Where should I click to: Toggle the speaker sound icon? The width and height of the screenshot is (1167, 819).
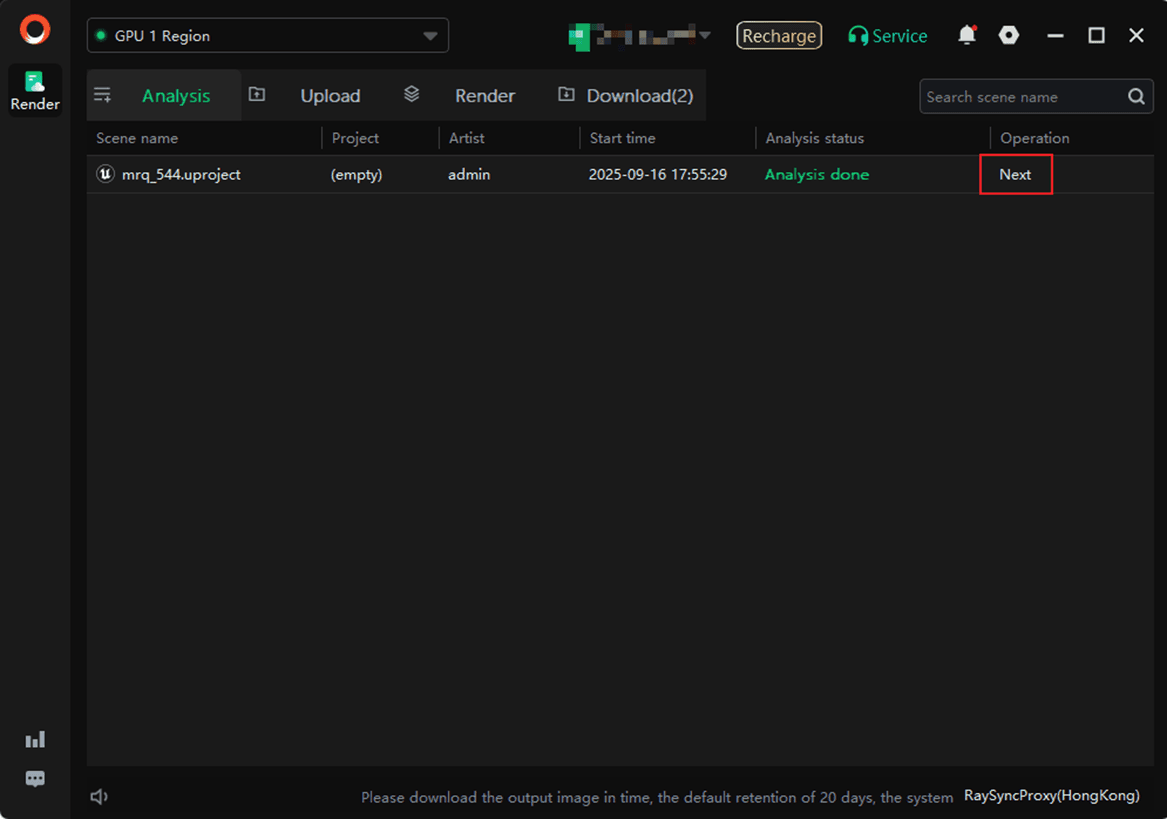(99, 797)
